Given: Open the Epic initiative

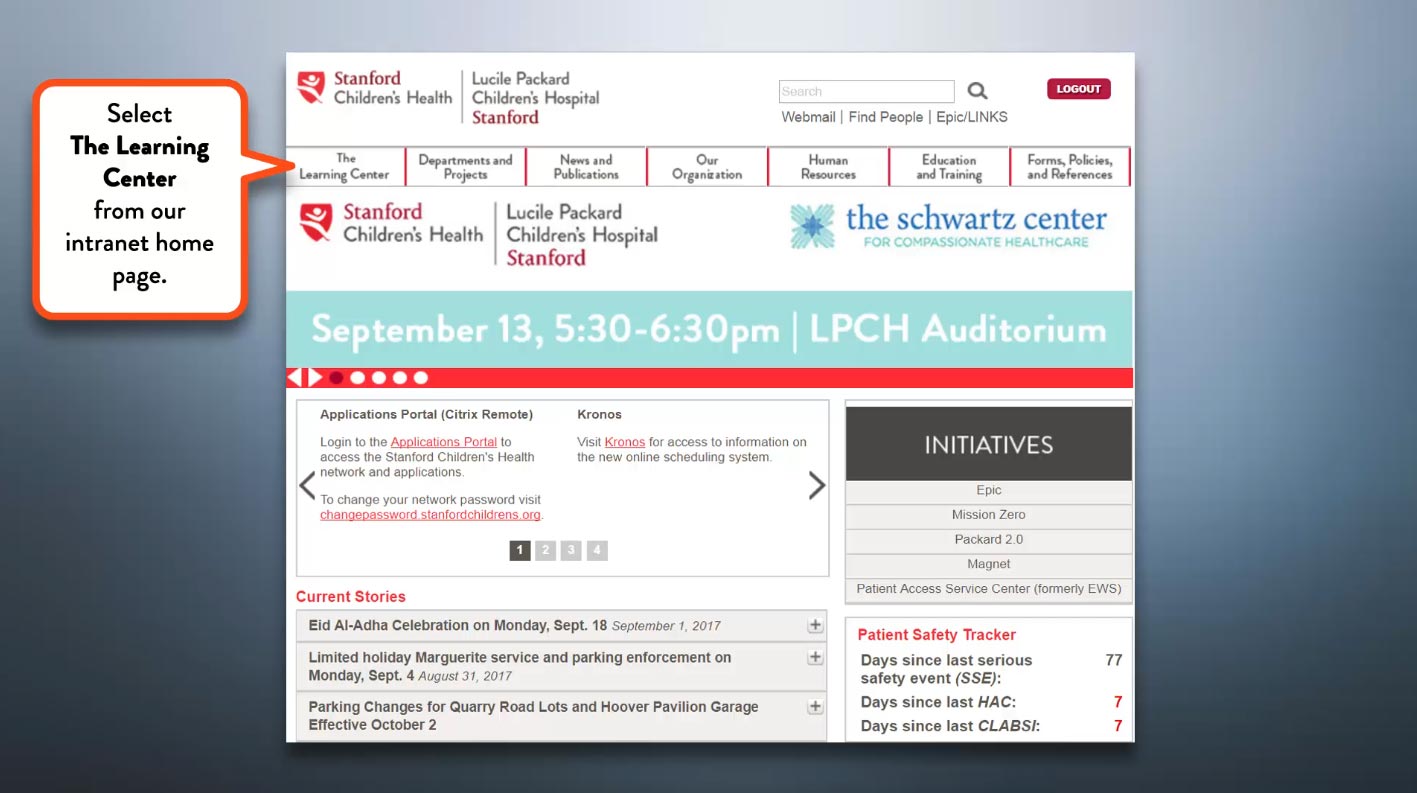Looking at the screenshot, I should tap(989, 490).
